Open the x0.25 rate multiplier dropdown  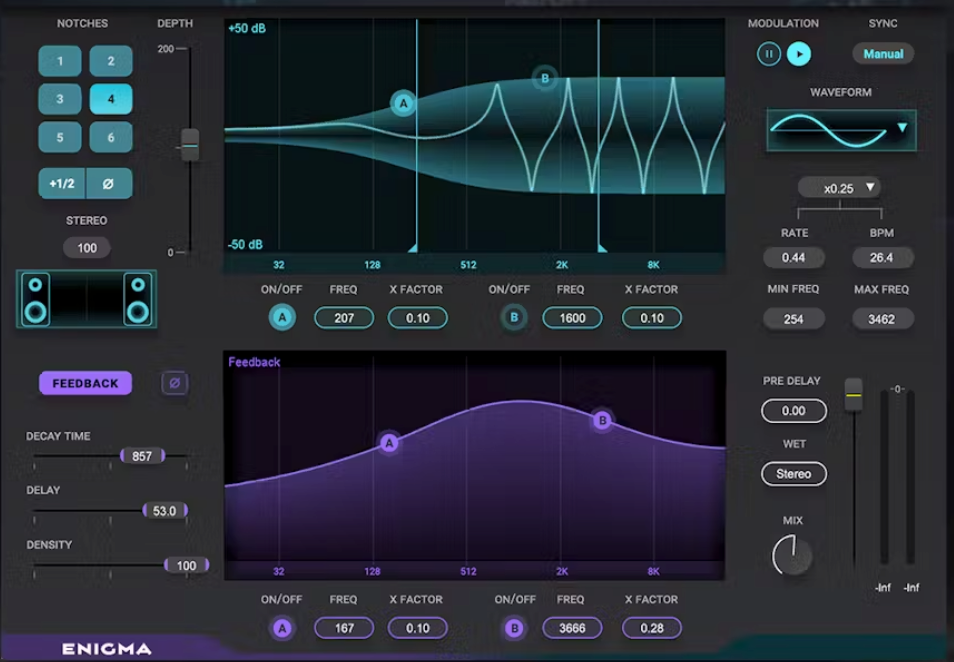pyautogui.click(x=839, y=187)
